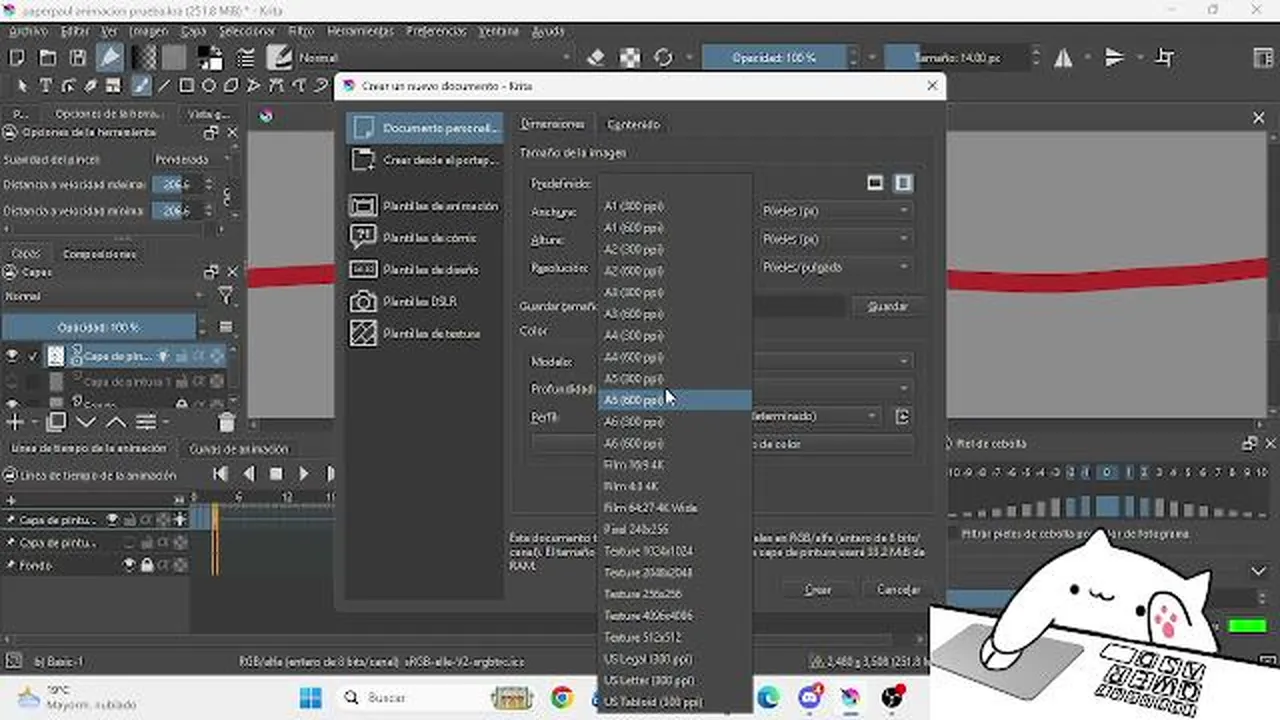Open Chrome from the Windows taskbar
This screenshot has height=720, width=1280.
[562, 697]
